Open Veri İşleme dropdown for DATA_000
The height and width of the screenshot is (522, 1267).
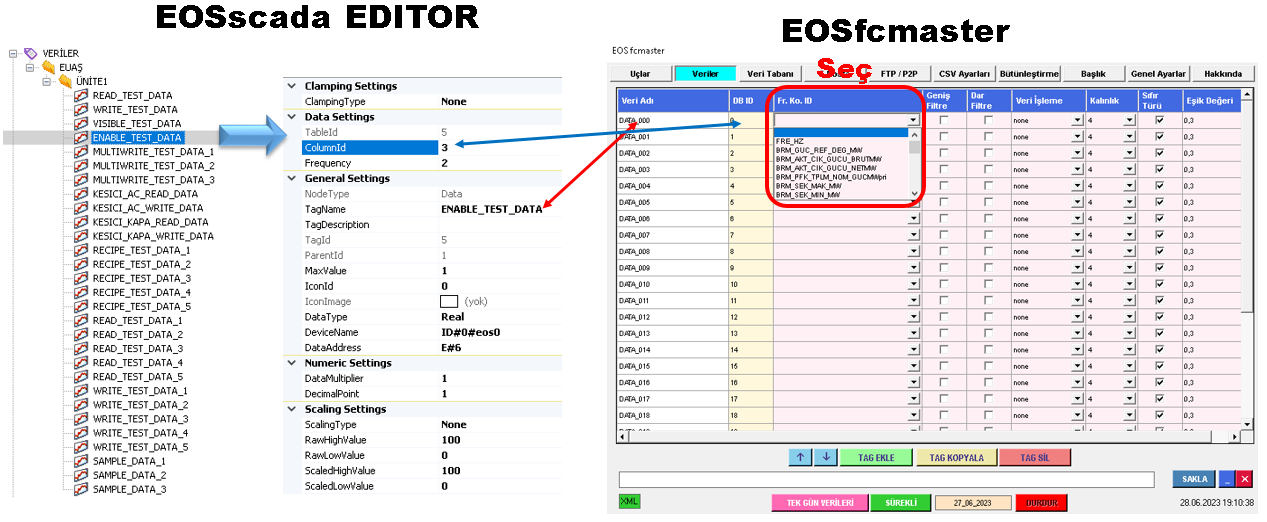1077,120
